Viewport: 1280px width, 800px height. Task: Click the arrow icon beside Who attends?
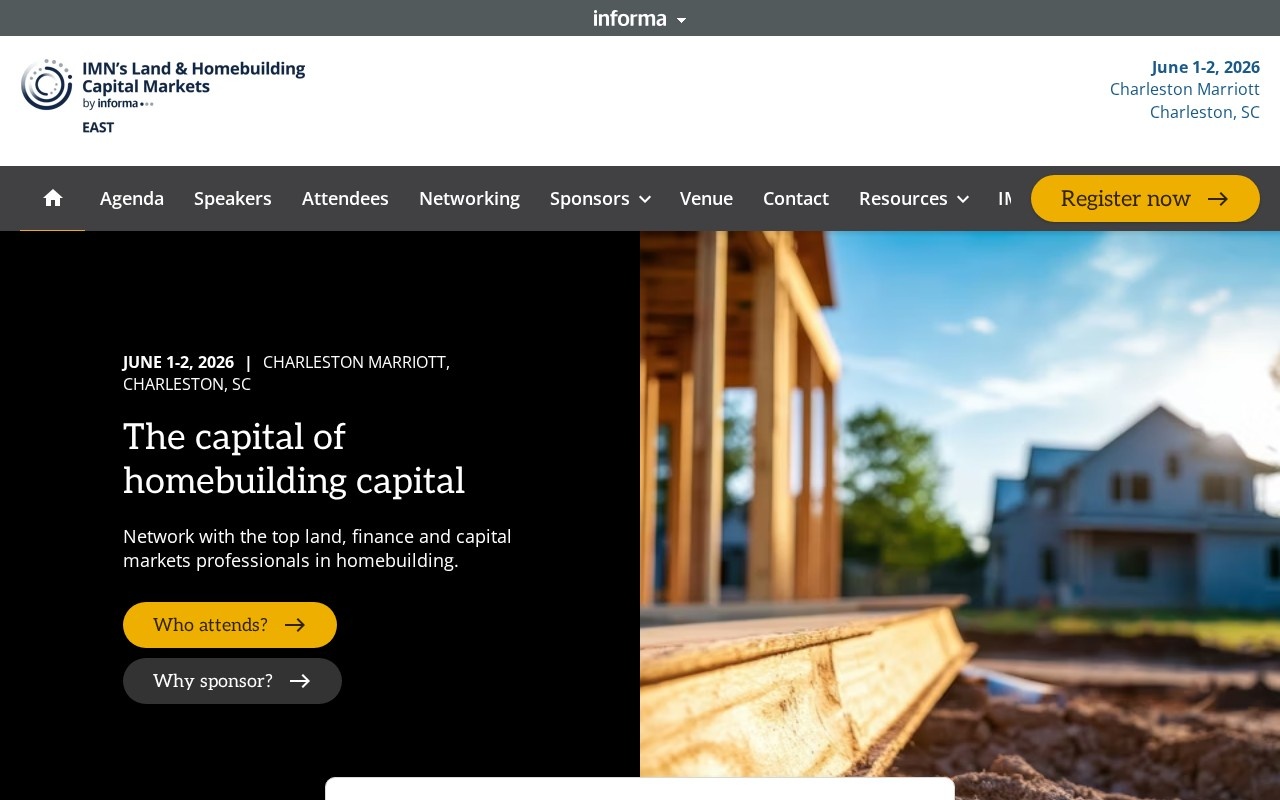coord(295,625)
